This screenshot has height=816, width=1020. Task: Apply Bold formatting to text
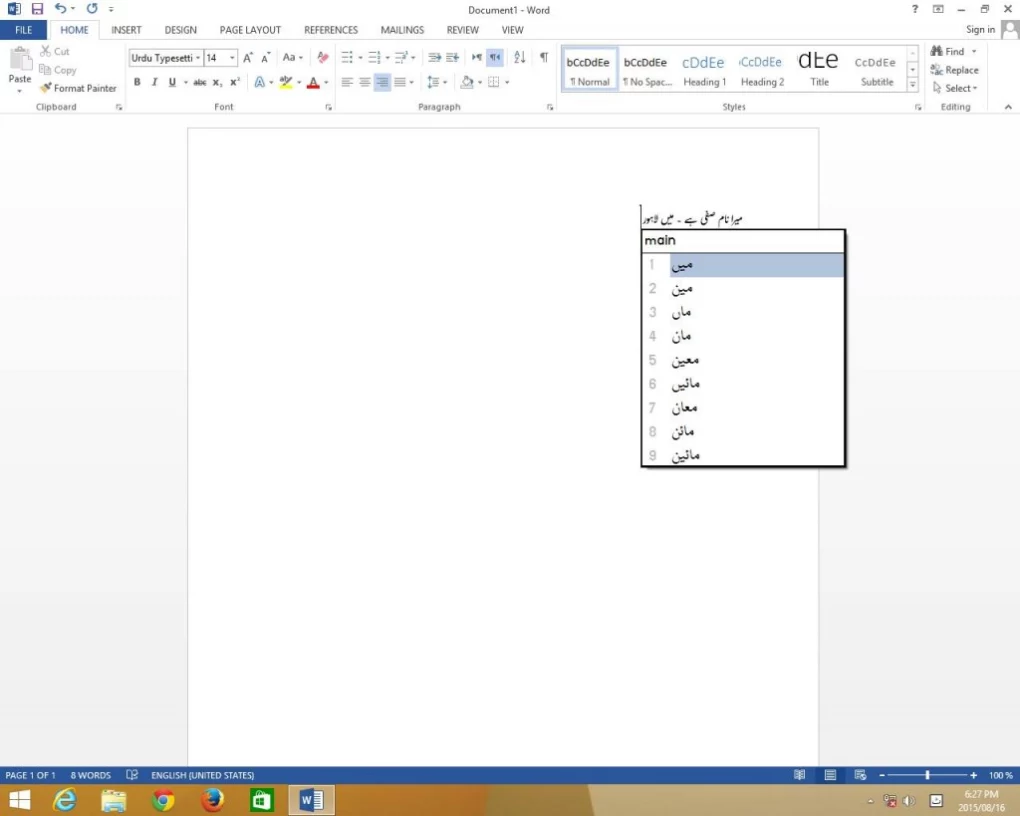pyautogui.click(x=137, y=82)
